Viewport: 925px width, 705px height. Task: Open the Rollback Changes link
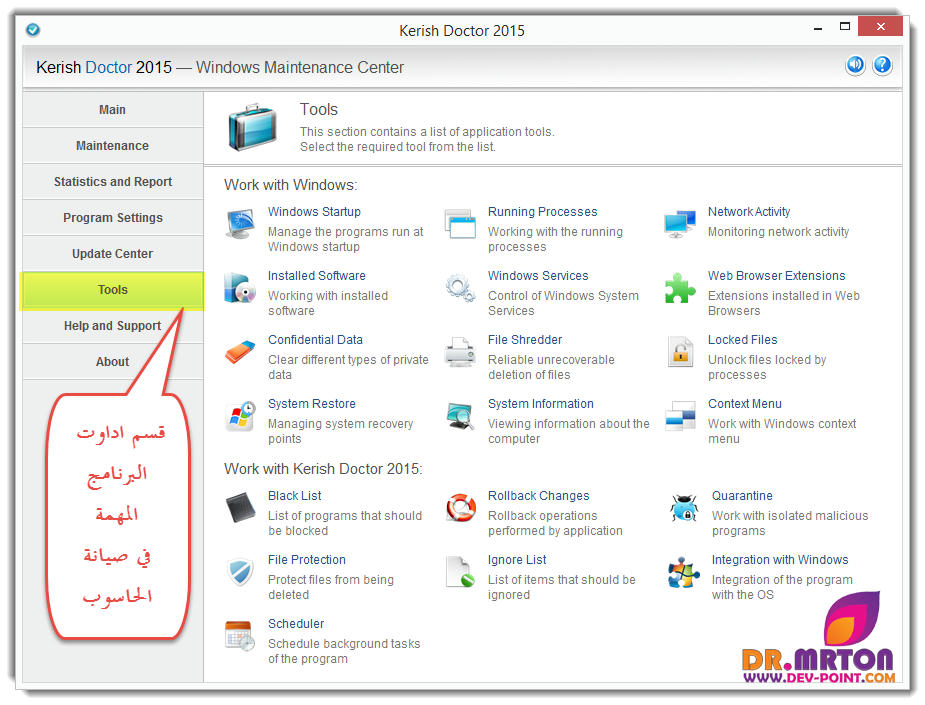538,496
